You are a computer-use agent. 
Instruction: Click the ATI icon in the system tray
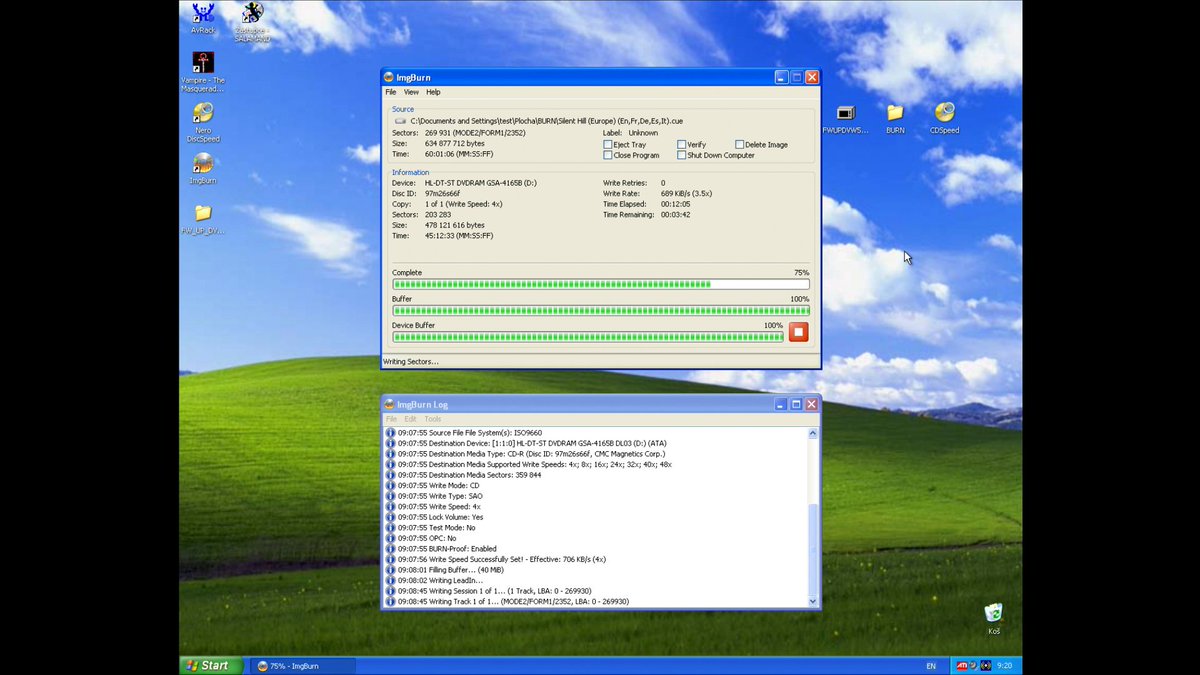(962, 665)
